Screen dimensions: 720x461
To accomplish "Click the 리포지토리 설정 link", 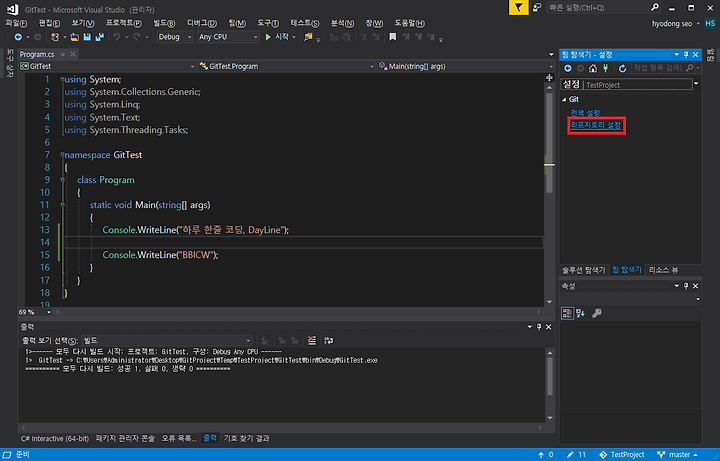I will [596, 125].
